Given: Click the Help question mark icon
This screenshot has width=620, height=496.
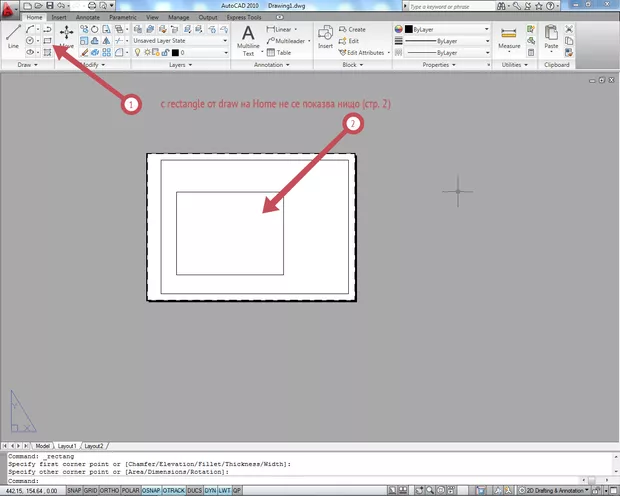Looking at the screenshot, I should [x=550, y=6].
